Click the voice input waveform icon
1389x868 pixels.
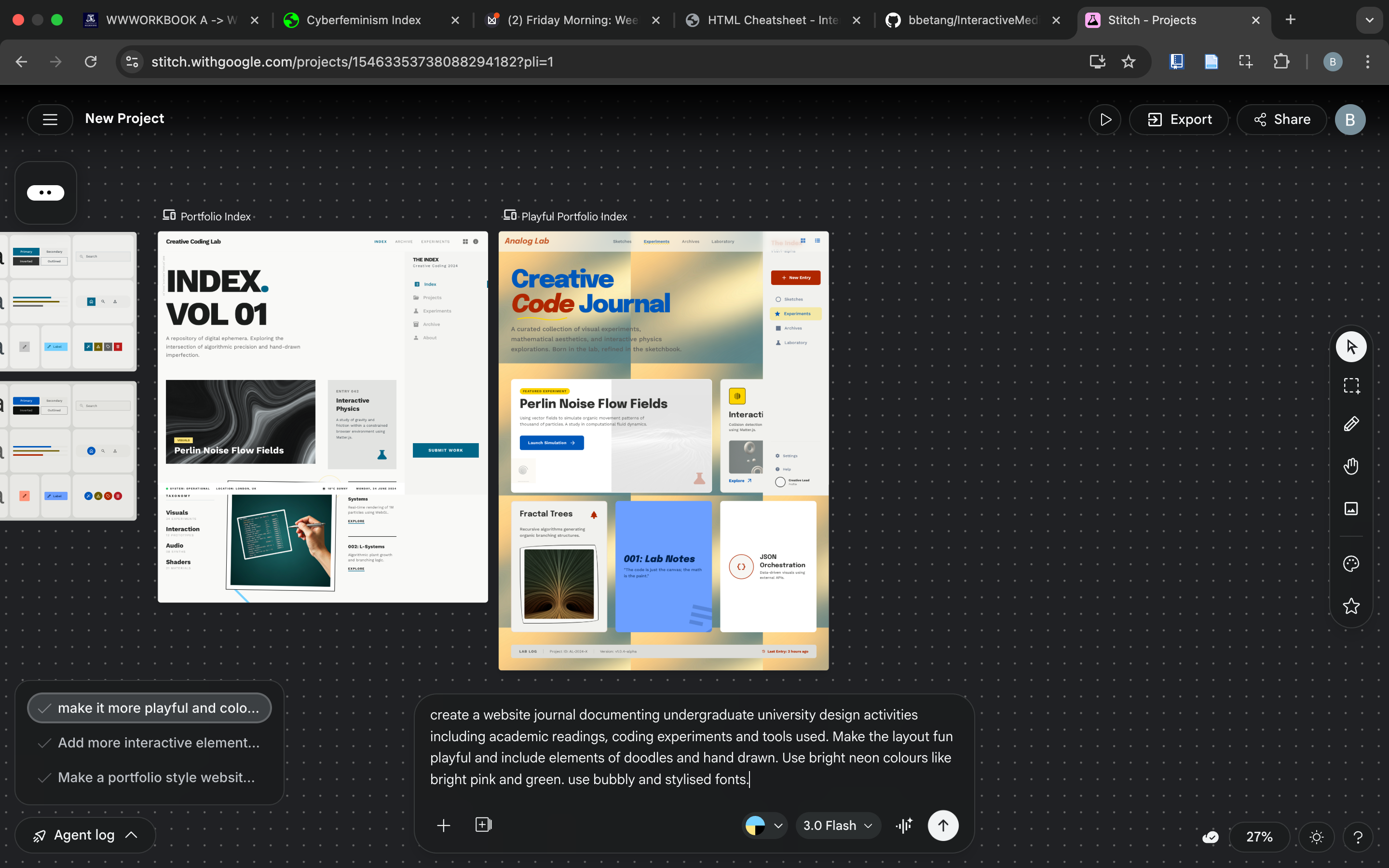(x=903, y=826)
